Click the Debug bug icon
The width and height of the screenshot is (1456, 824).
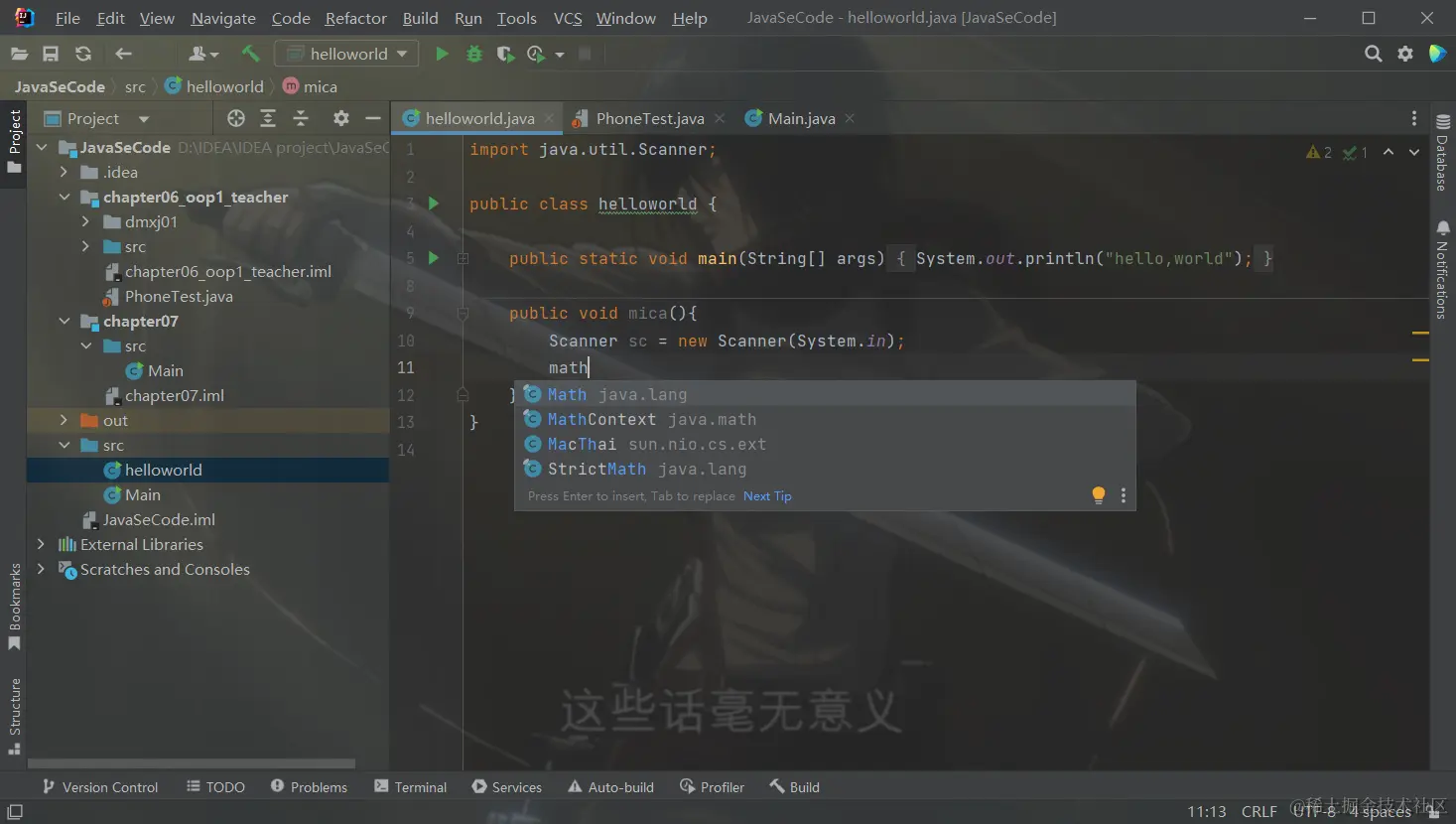pyautogui.click(x=474, y=54)
